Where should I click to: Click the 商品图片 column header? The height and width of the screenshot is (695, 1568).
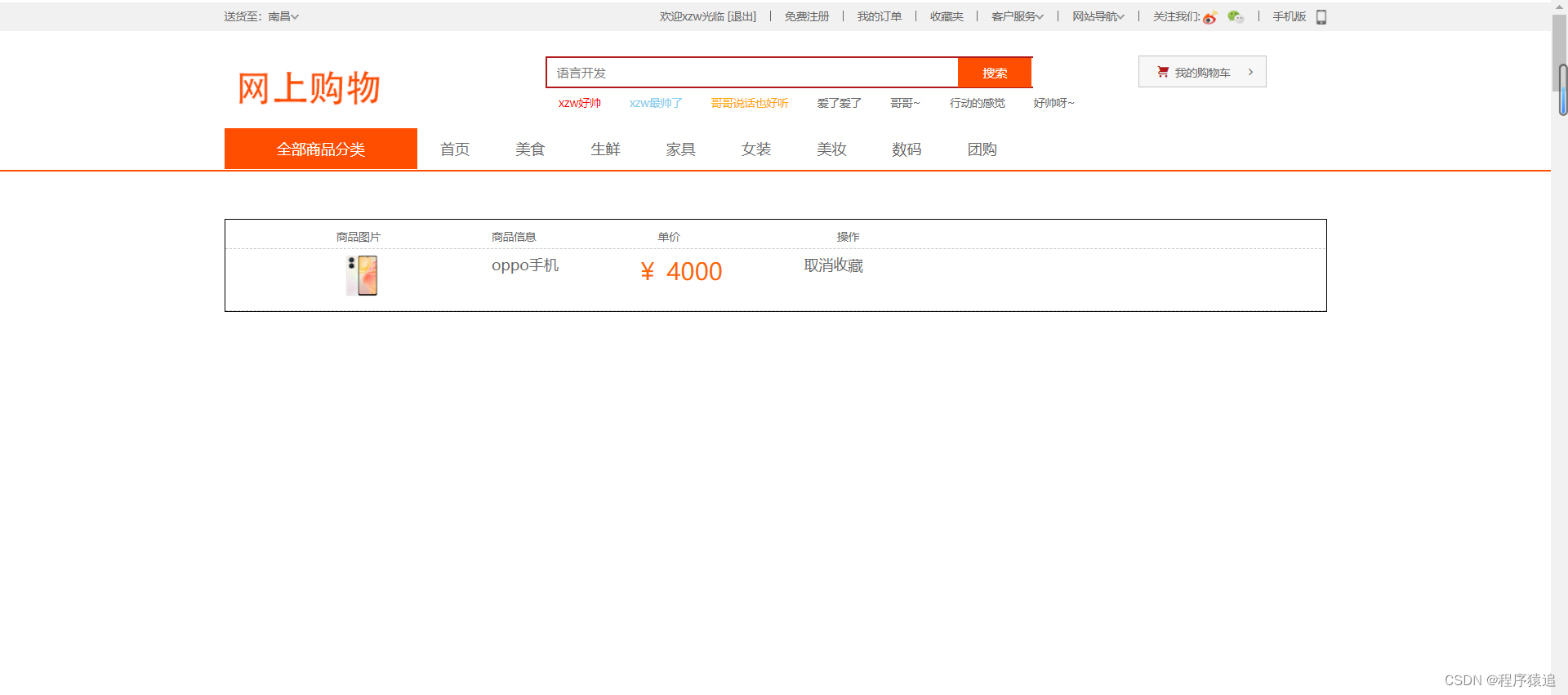click(x=359, y=237)
